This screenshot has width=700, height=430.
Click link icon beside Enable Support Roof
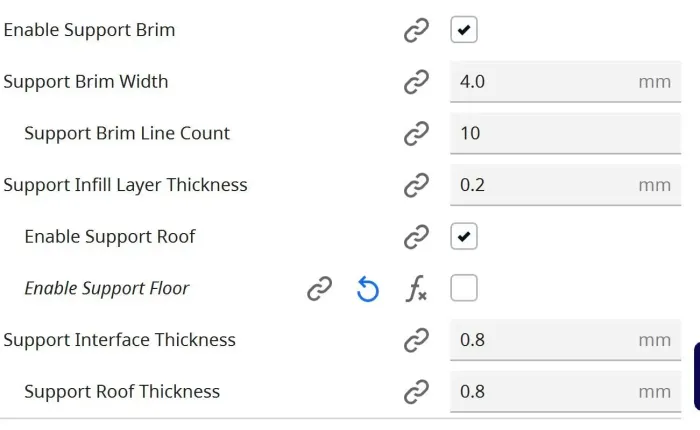(416, 237)
